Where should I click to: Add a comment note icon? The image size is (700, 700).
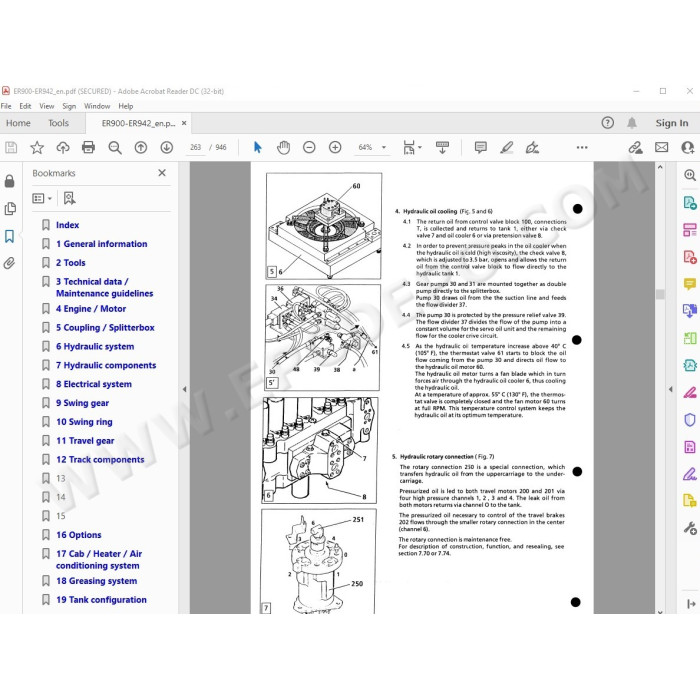click(x=480, y=147)
